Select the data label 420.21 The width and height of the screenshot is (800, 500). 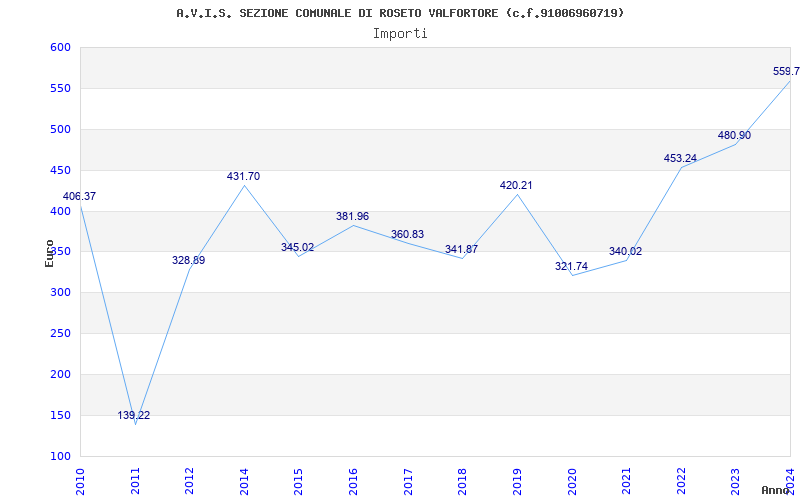[516, 186]
